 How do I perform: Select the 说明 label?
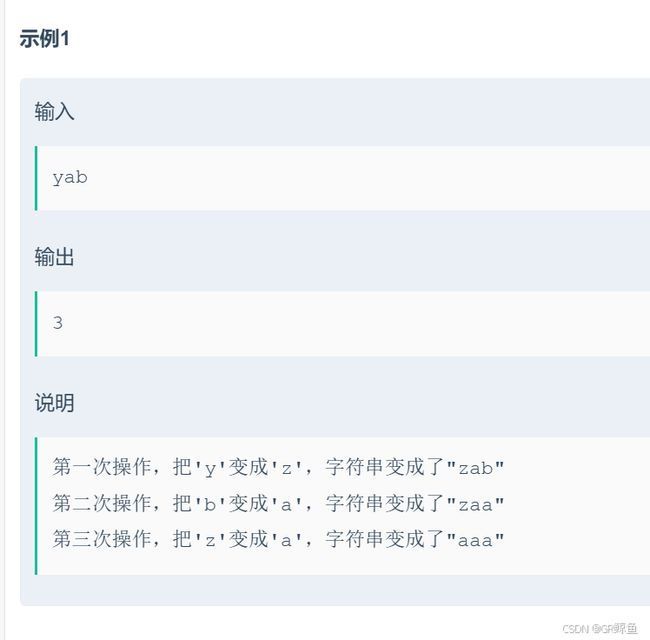coord(54,403)
